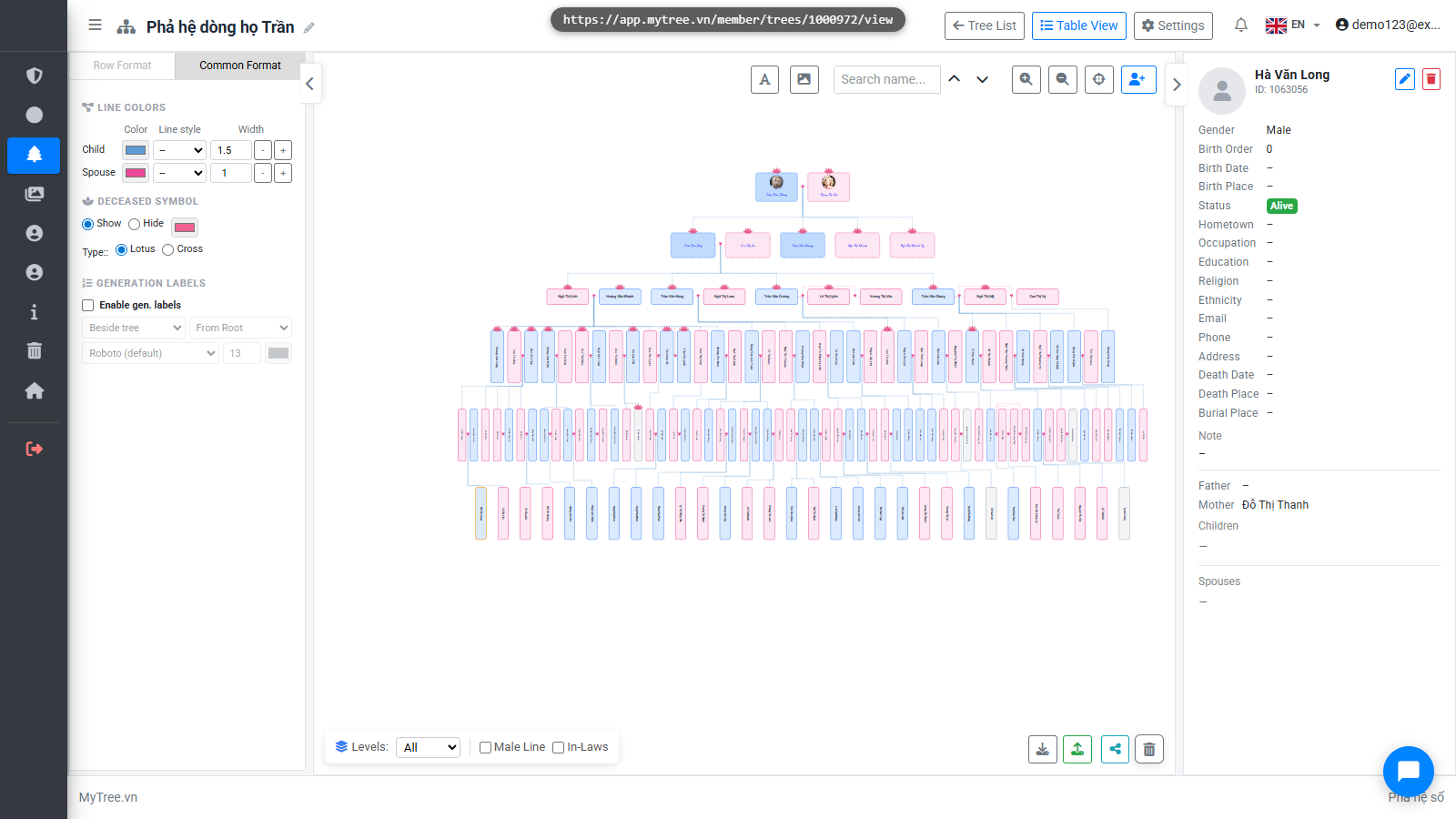1456x819 pixels.
Task: Open the hamburger menu icon
Action: coord(95,25)
